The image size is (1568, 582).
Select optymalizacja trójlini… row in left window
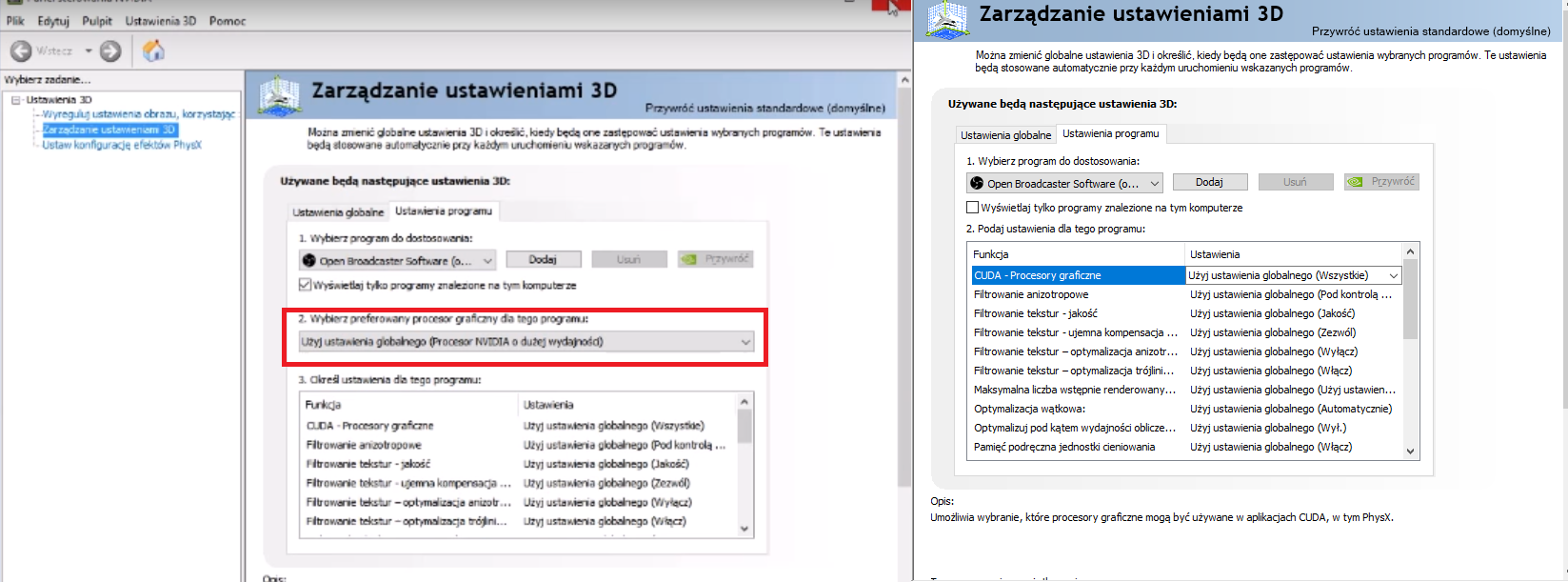(519, 521)
